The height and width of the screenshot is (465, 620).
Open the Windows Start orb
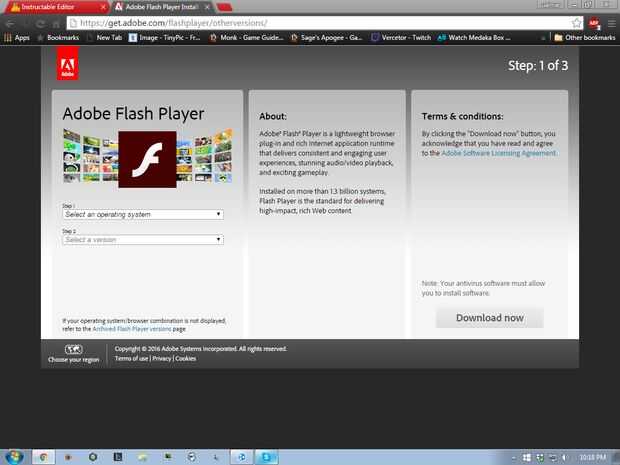14,457
